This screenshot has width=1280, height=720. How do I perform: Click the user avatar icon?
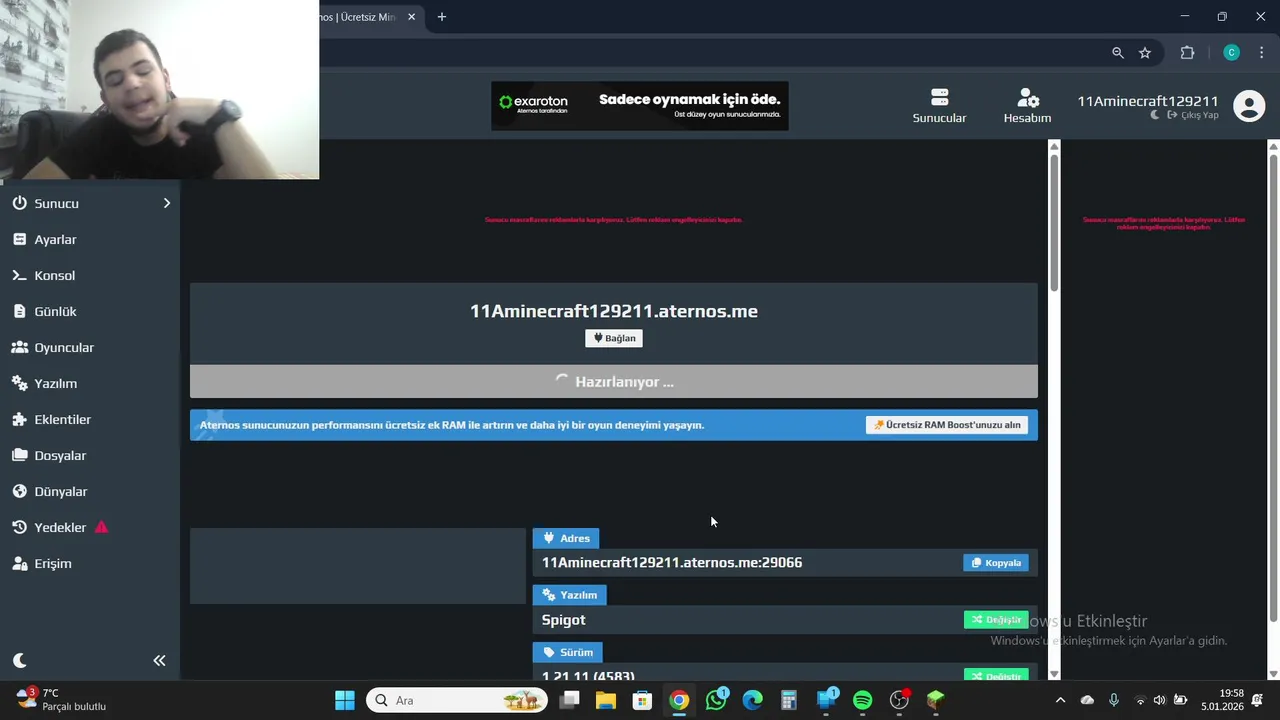1249,106
